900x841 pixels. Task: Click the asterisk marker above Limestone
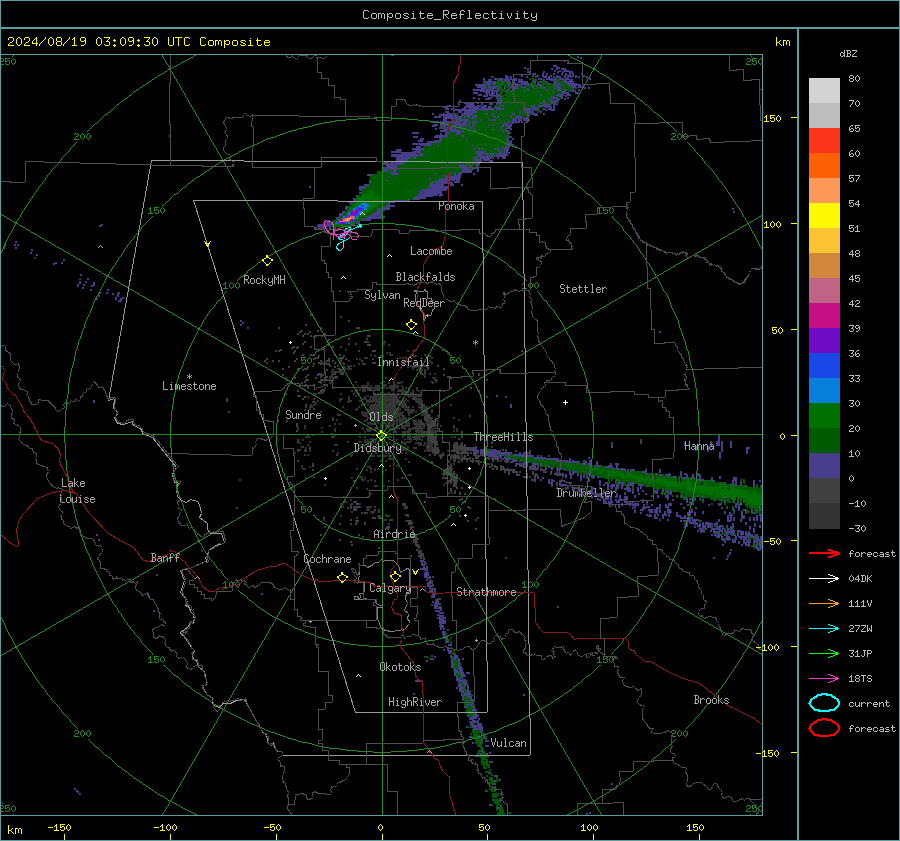coord(189,377)
